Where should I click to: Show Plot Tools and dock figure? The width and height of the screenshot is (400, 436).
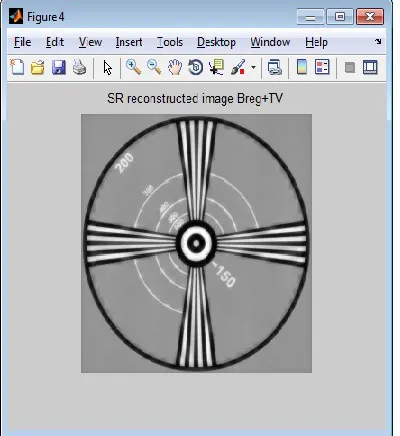370,67
